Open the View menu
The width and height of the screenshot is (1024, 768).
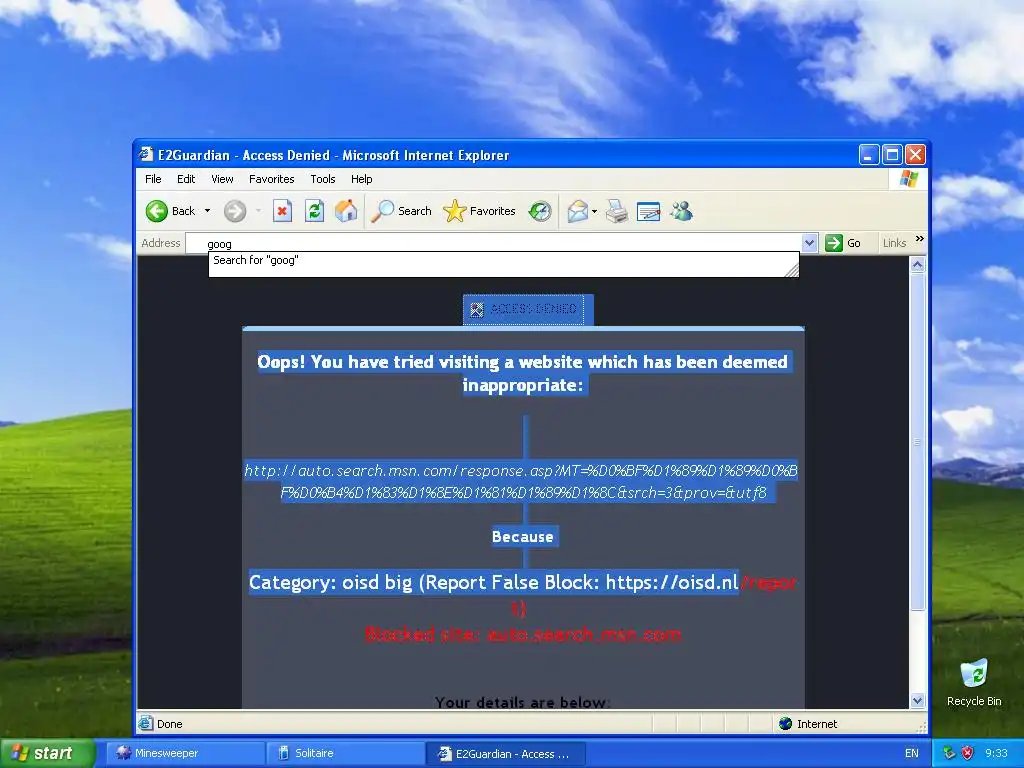pyautogui.click(x=222, y=179)
